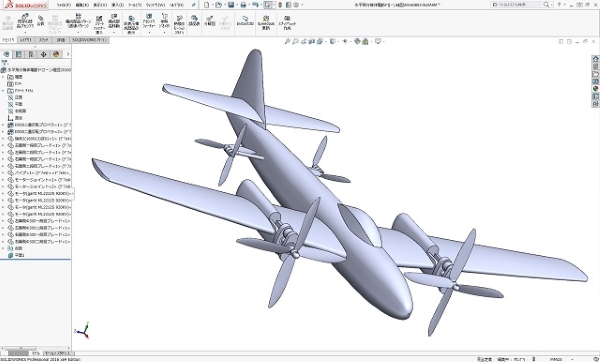Open the ConfigurationManager tab icon
The image size is (600, 362).
point(31,54)
